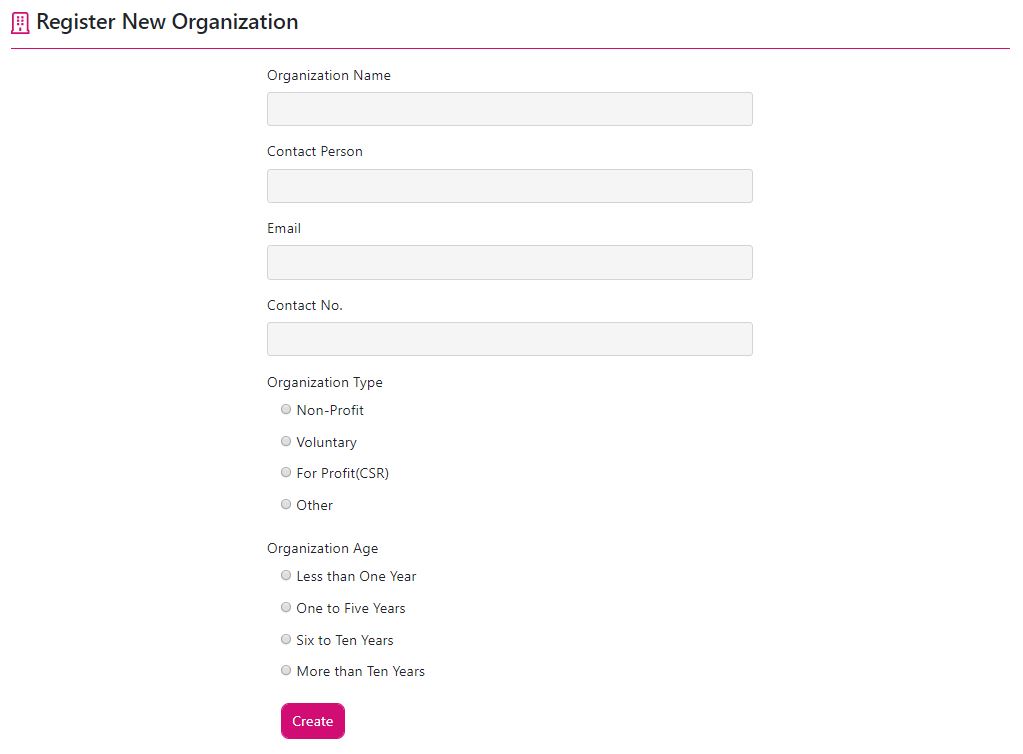Click the Organization Name label text
This screenshot has height=754, width=1023.
[328, 75]
